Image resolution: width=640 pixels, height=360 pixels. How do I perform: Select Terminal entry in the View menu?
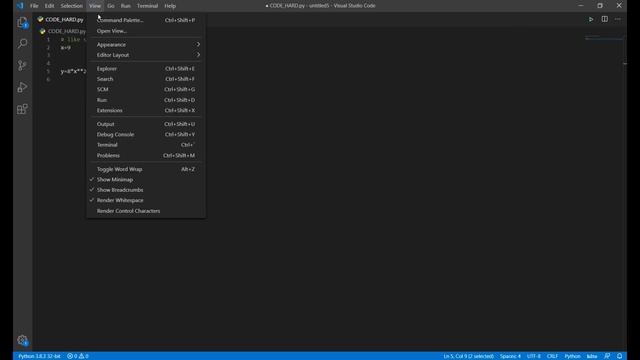pyautogui.click(x=146, y=145)
